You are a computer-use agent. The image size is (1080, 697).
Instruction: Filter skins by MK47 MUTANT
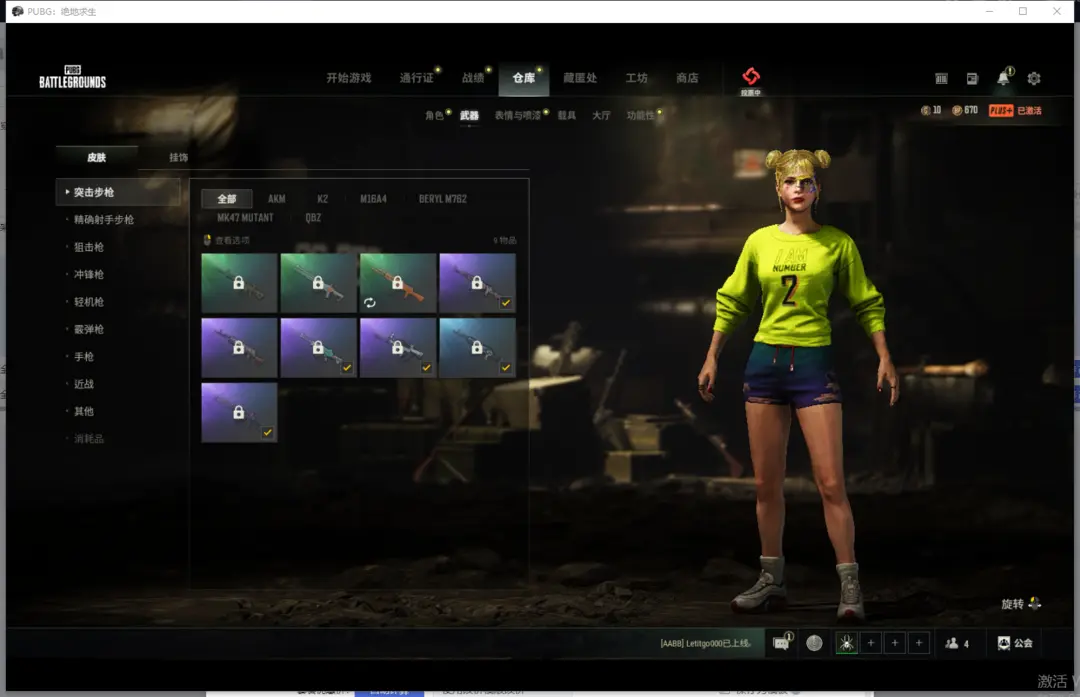(x=245, y=218)
